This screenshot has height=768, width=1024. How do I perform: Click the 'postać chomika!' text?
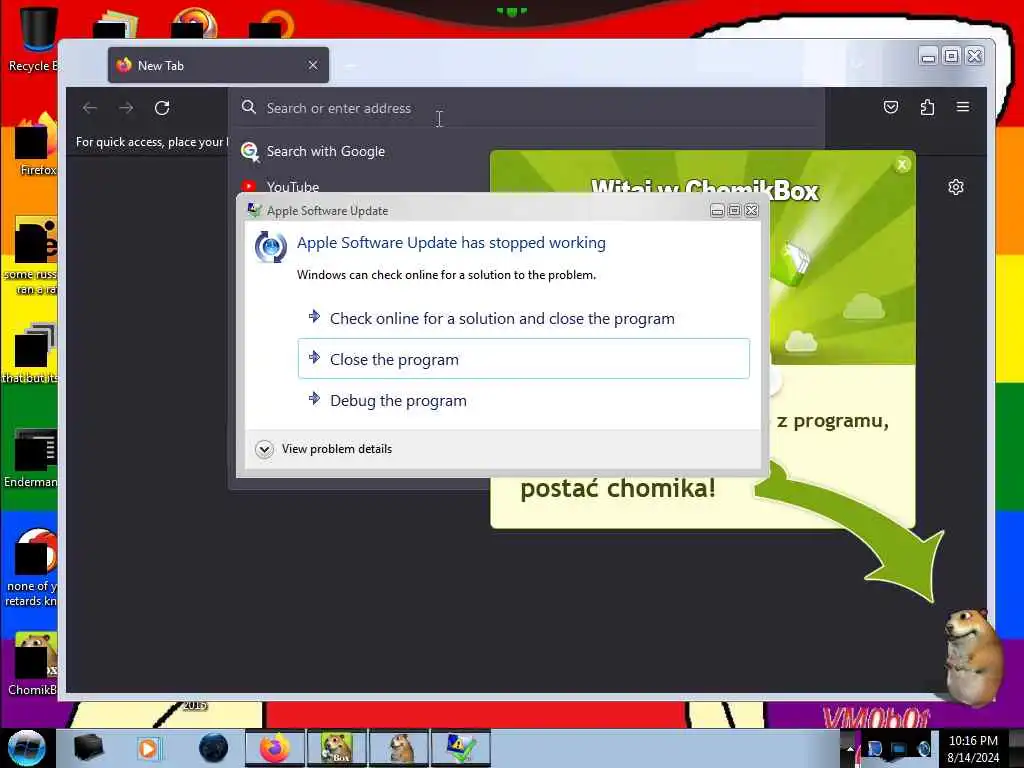618,488
